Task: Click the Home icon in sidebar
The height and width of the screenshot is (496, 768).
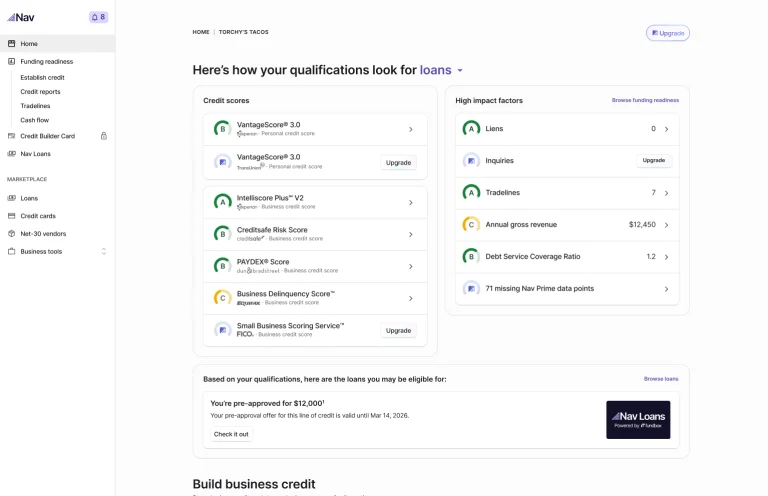Action: point(11,44)
